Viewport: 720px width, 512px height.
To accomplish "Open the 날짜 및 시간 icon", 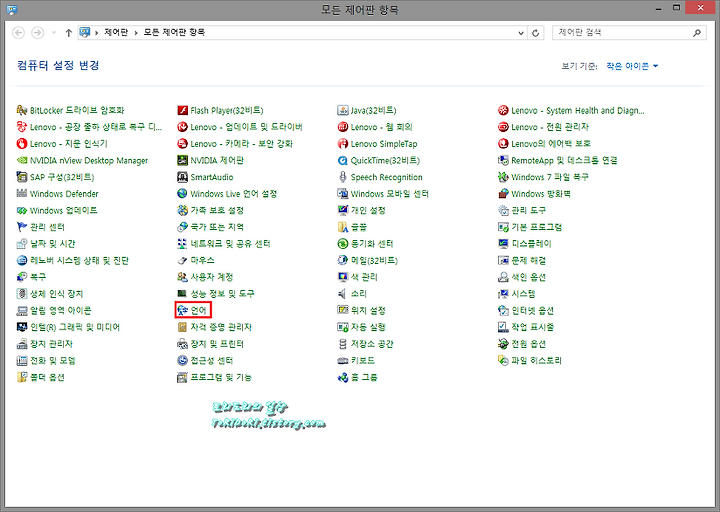I will tap(22, 244).
